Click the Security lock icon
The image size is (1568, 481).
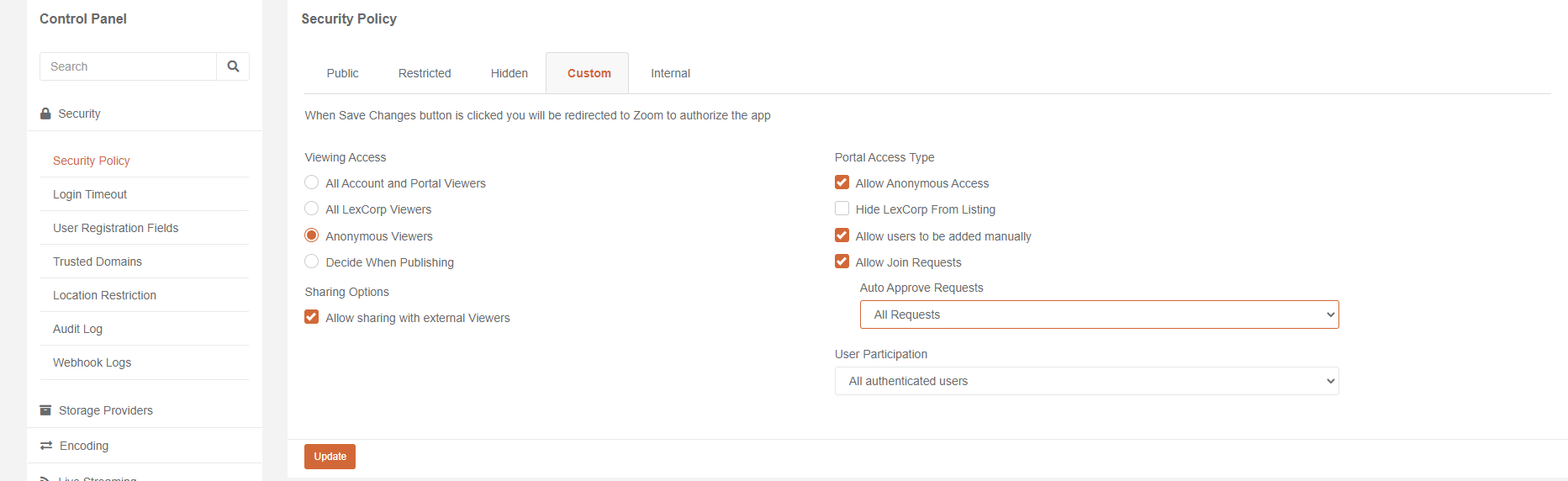[45, 114]
